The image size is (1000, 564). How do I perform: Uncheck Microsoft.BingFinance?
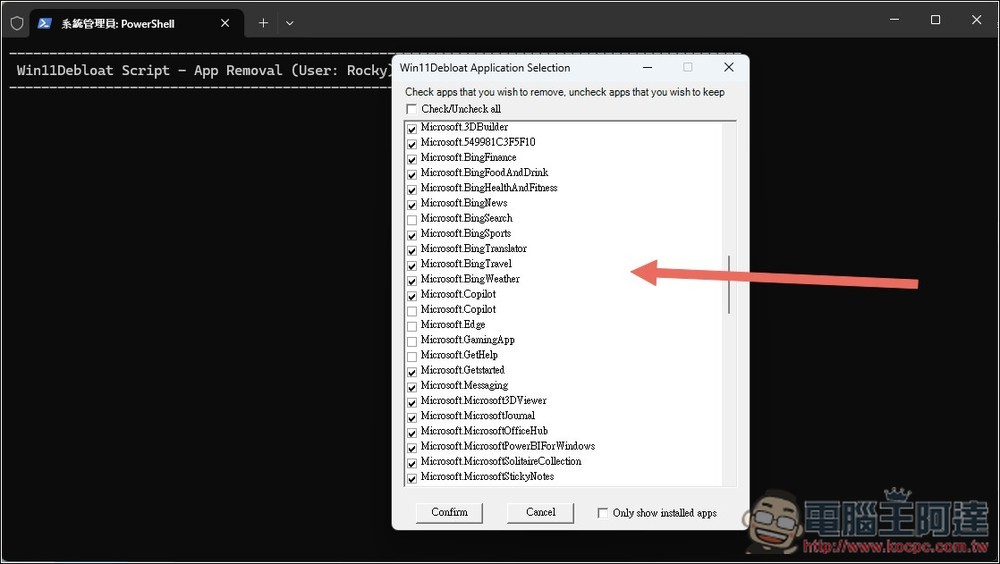click(412, 160)
